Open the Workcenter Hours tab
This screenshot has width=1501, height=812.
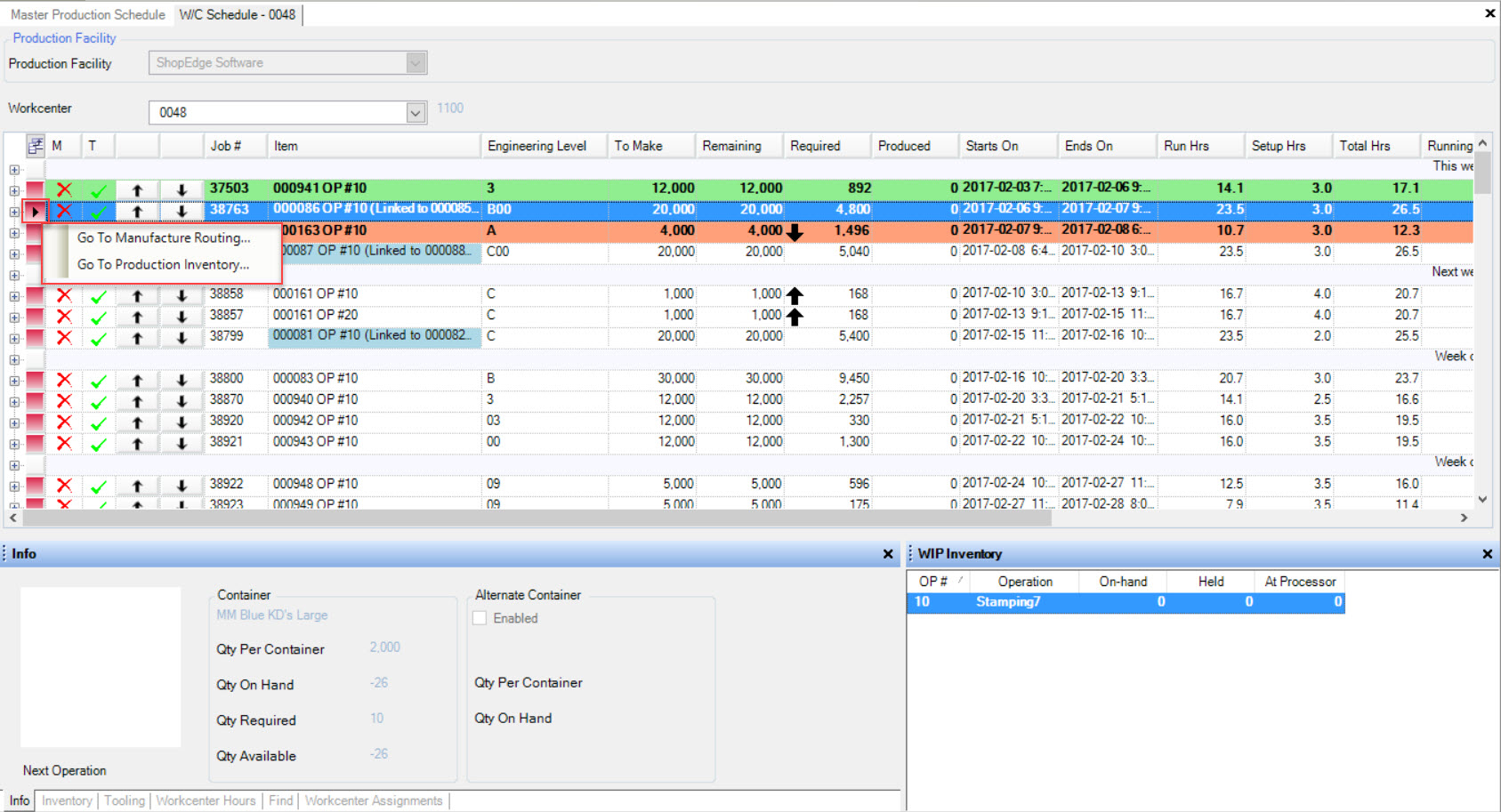[206, 800]
